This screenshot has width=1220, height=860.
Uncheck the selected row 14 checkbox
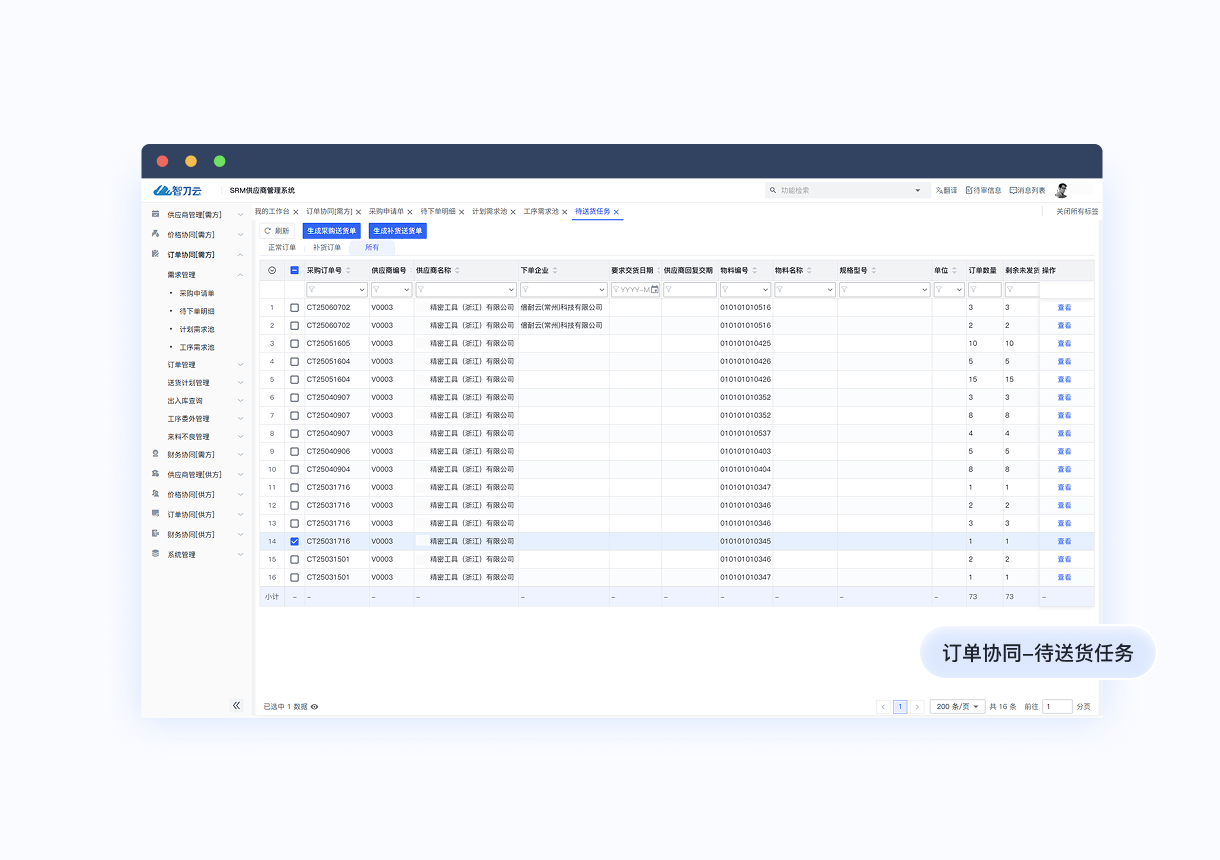(294, 541)
